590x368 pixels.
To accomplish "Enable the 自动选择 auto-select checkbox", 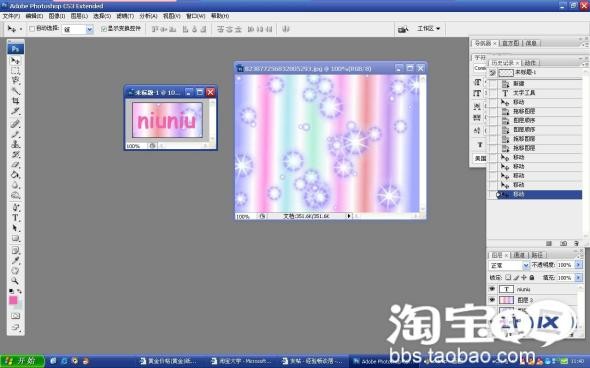I will [x=32, y=29].
